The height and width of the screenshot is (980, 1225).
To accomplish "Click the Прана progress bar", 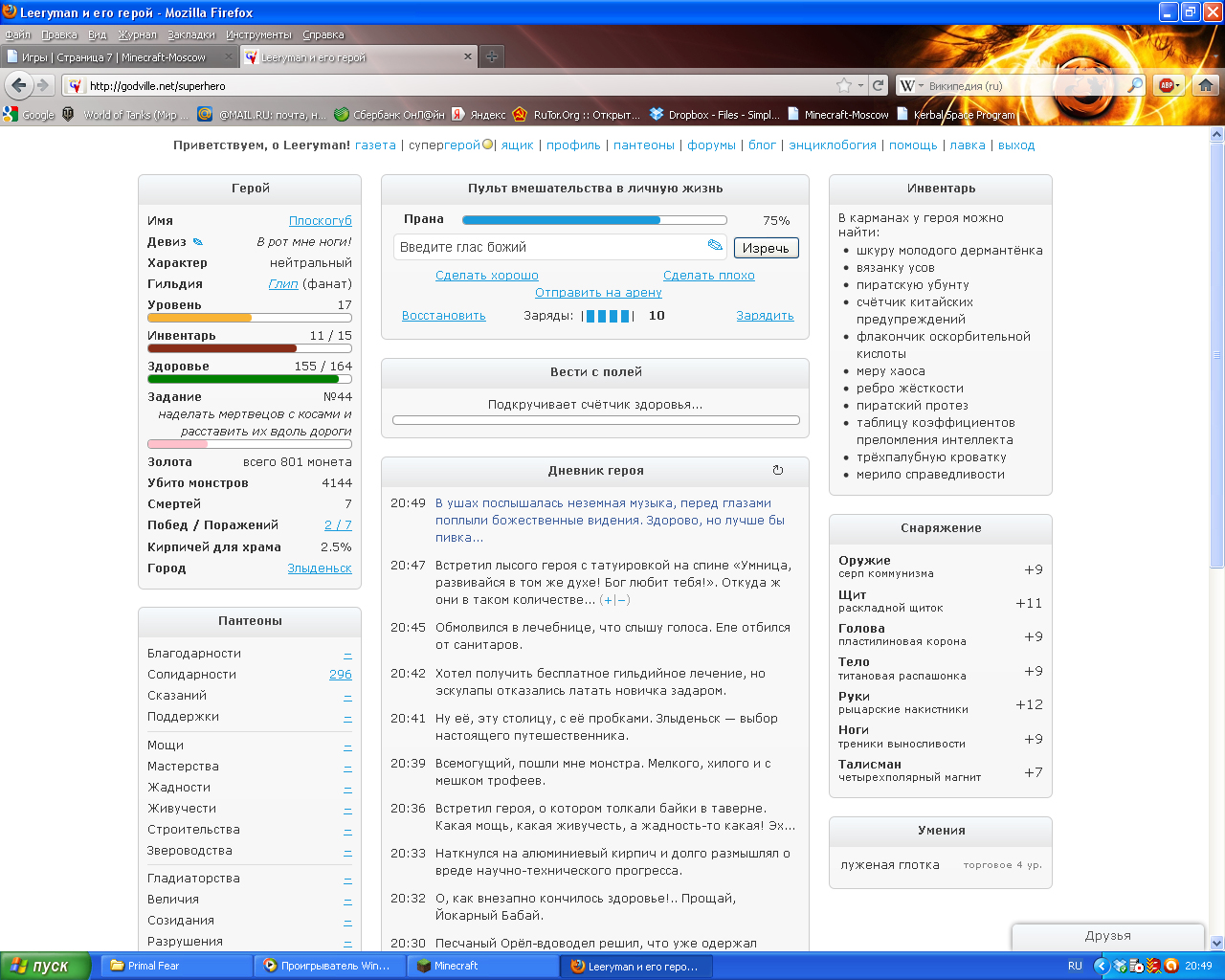I will pos(594,220).
